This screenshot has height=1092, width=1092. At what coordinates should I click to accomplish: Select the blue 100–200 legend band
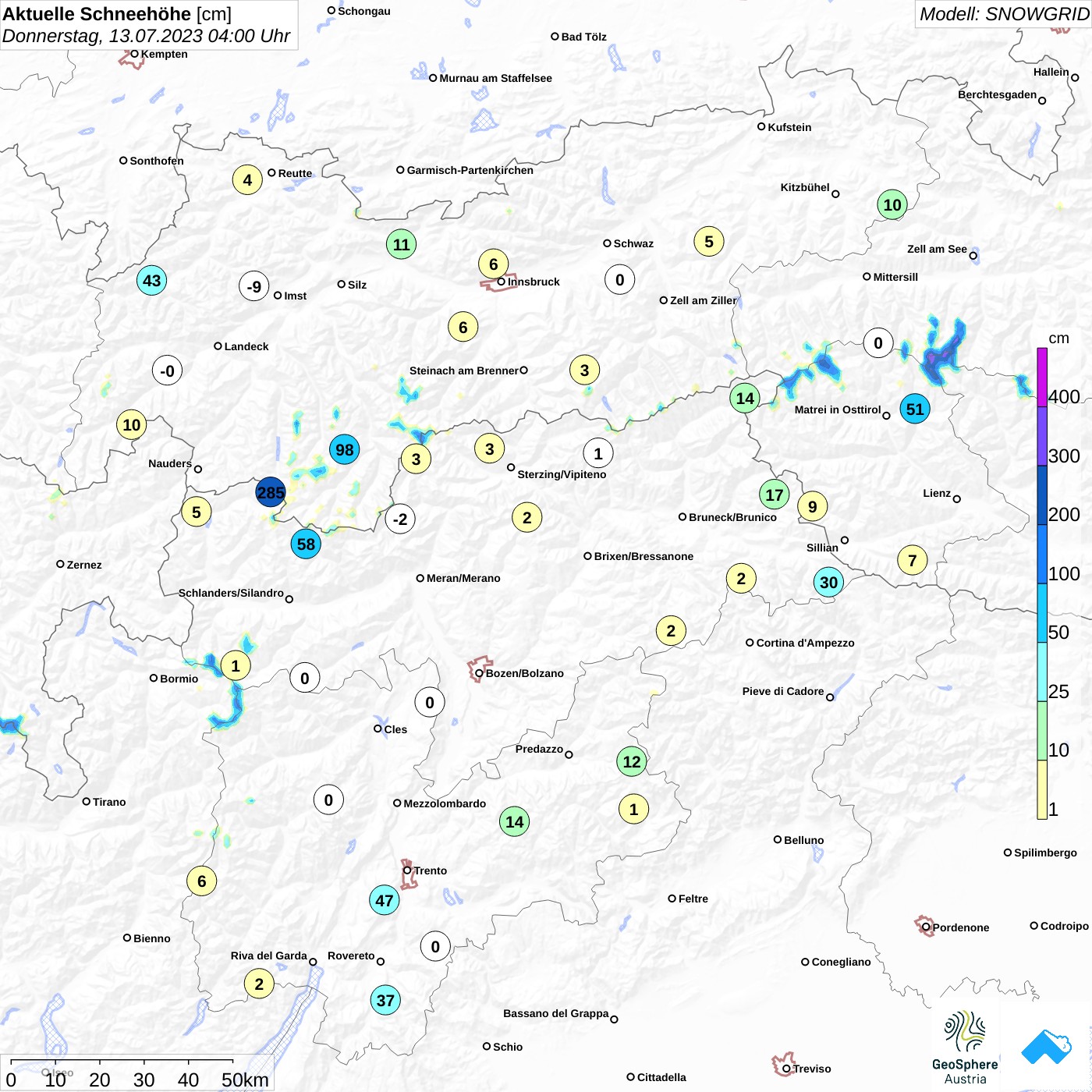click(x=1042, y=555)
